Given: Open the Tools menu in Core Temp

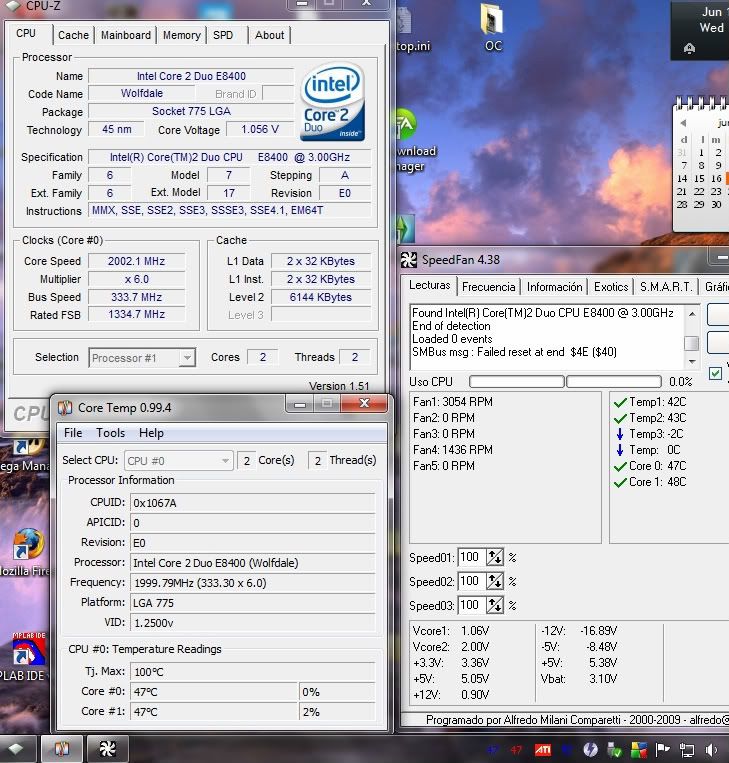Looking at the screenshot, I should pyautogui.click(x=110, y=433).
